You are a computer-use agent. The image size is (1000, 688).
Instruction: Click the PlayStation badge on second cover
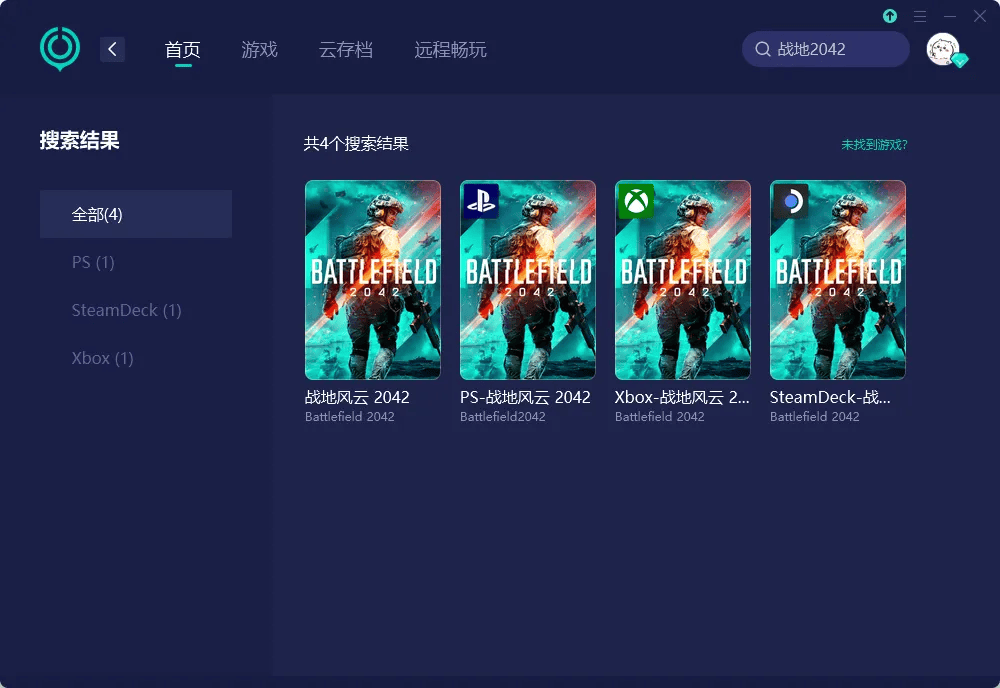point(481,202)
